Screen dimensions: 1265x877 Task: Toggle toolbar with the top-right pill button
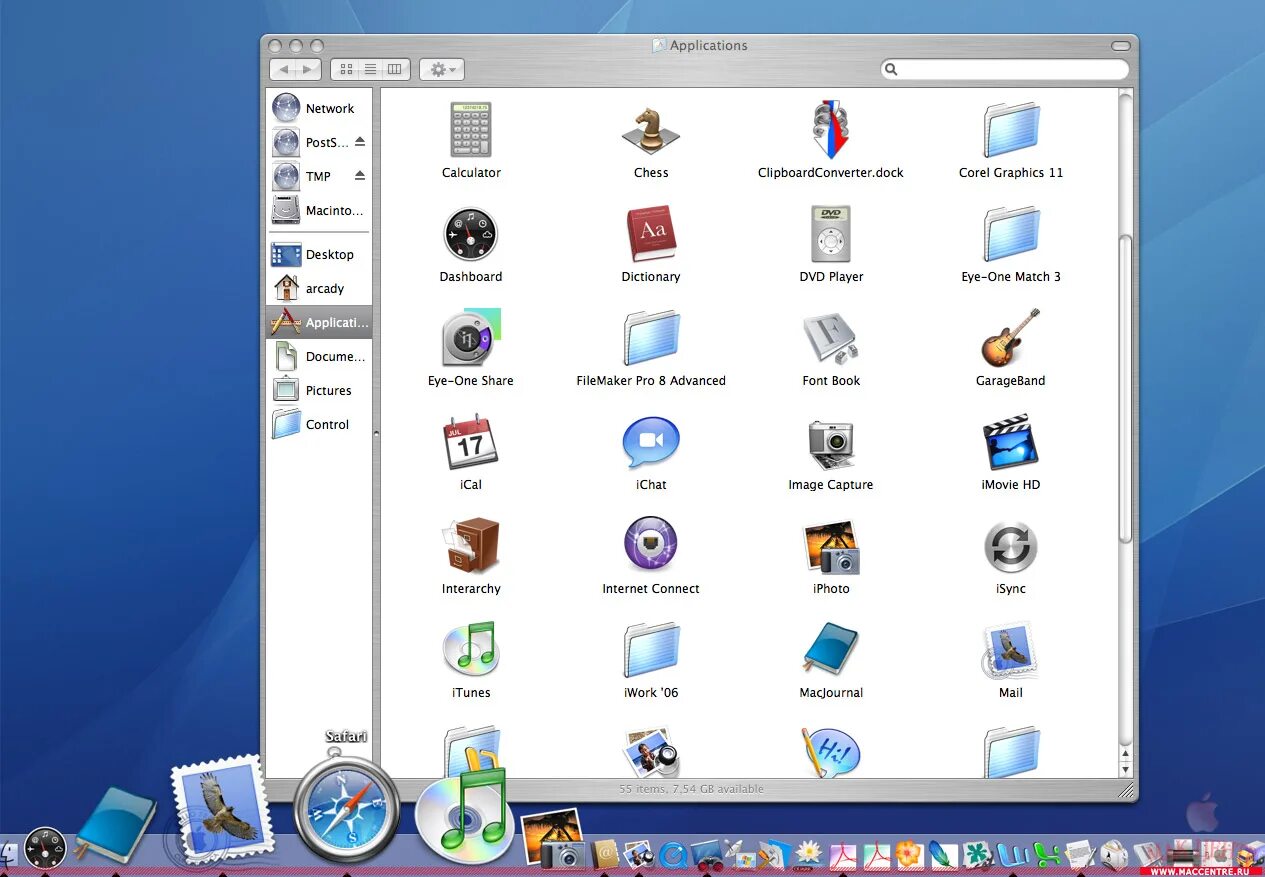[x=1122, y=46]
